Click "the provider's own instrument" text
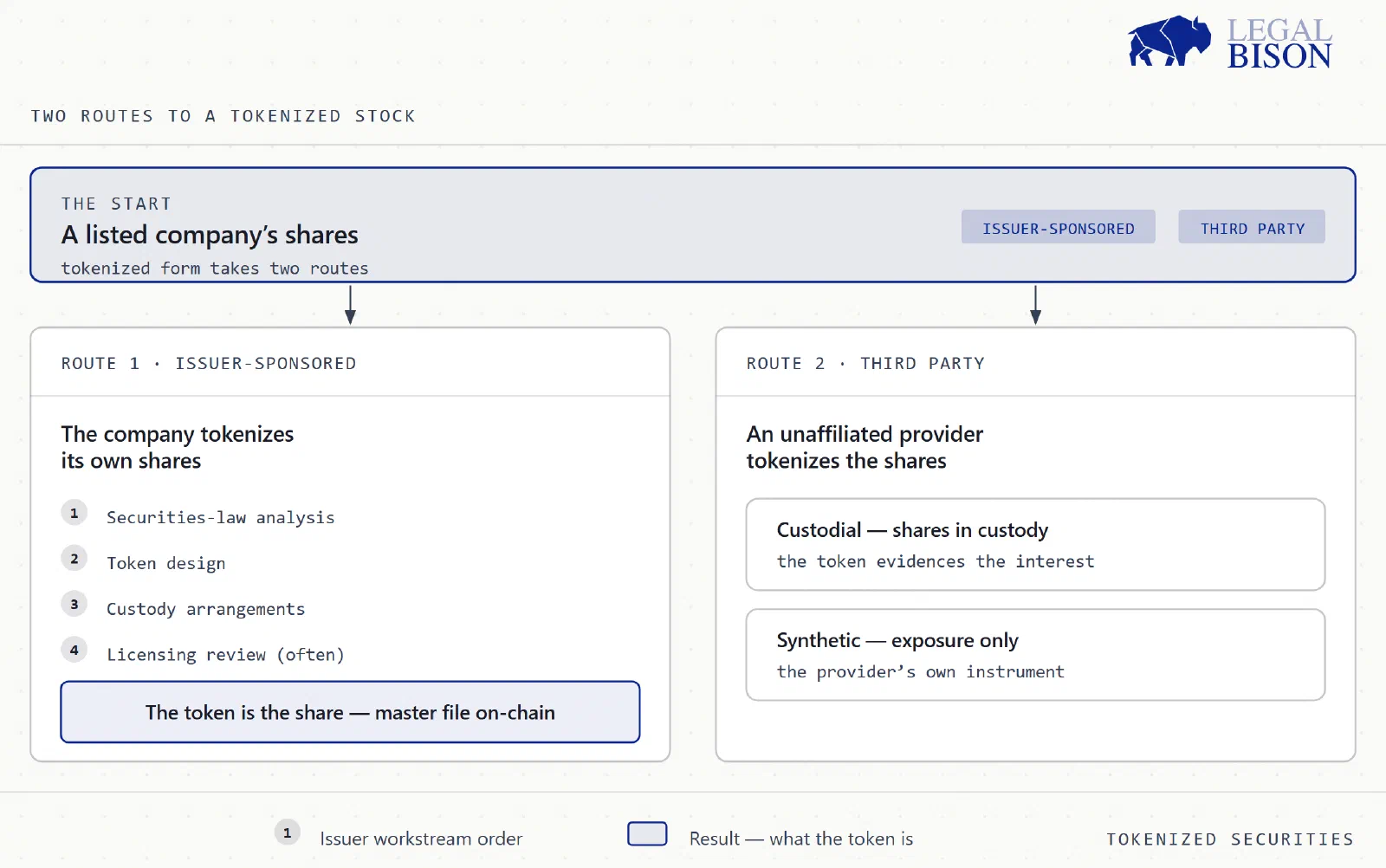Image resolution: width=1386 pixels, height=868 pixels. tap(920, 671)
